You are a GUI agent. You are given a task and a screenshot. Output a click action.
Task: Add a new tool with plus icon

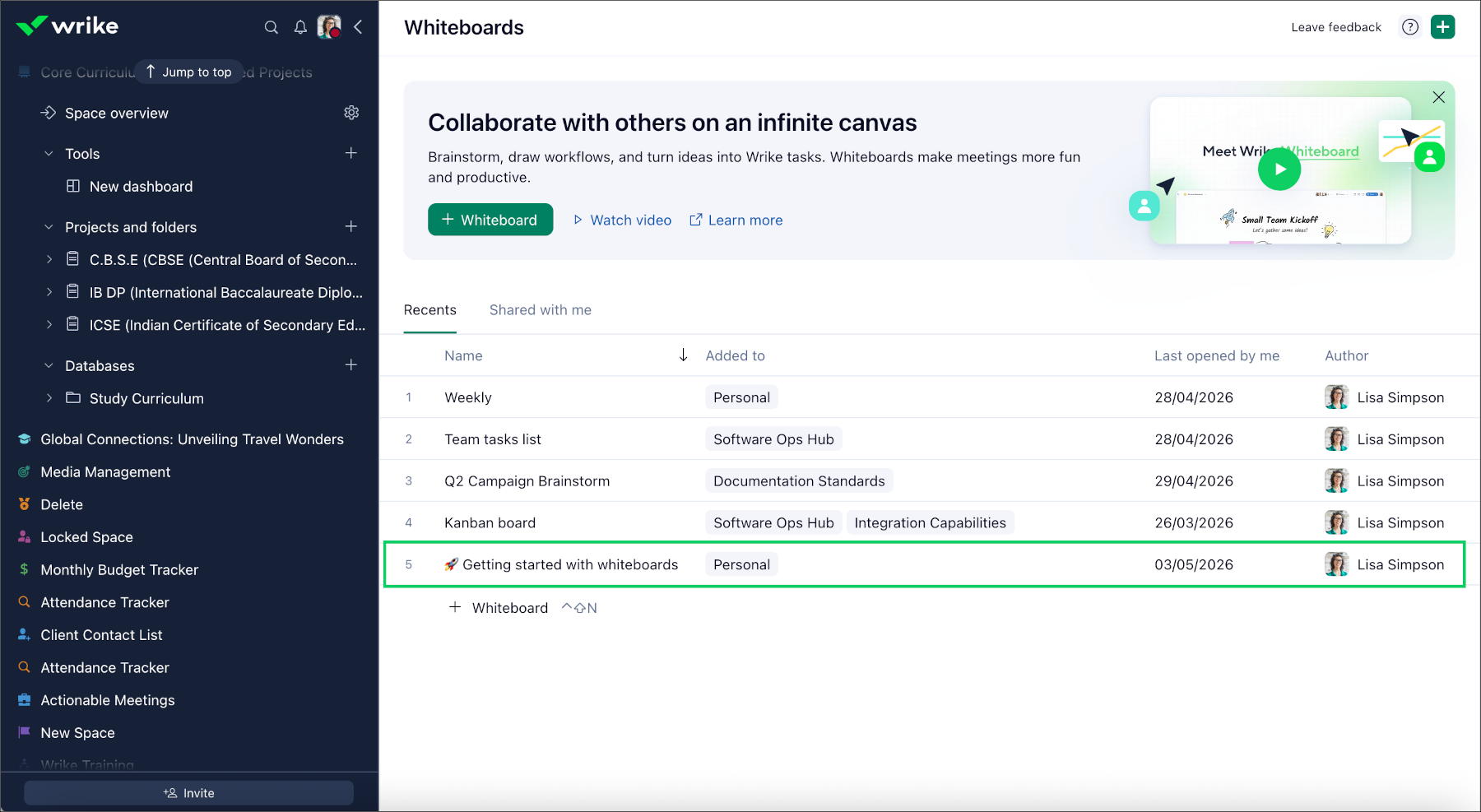point(351,153)
